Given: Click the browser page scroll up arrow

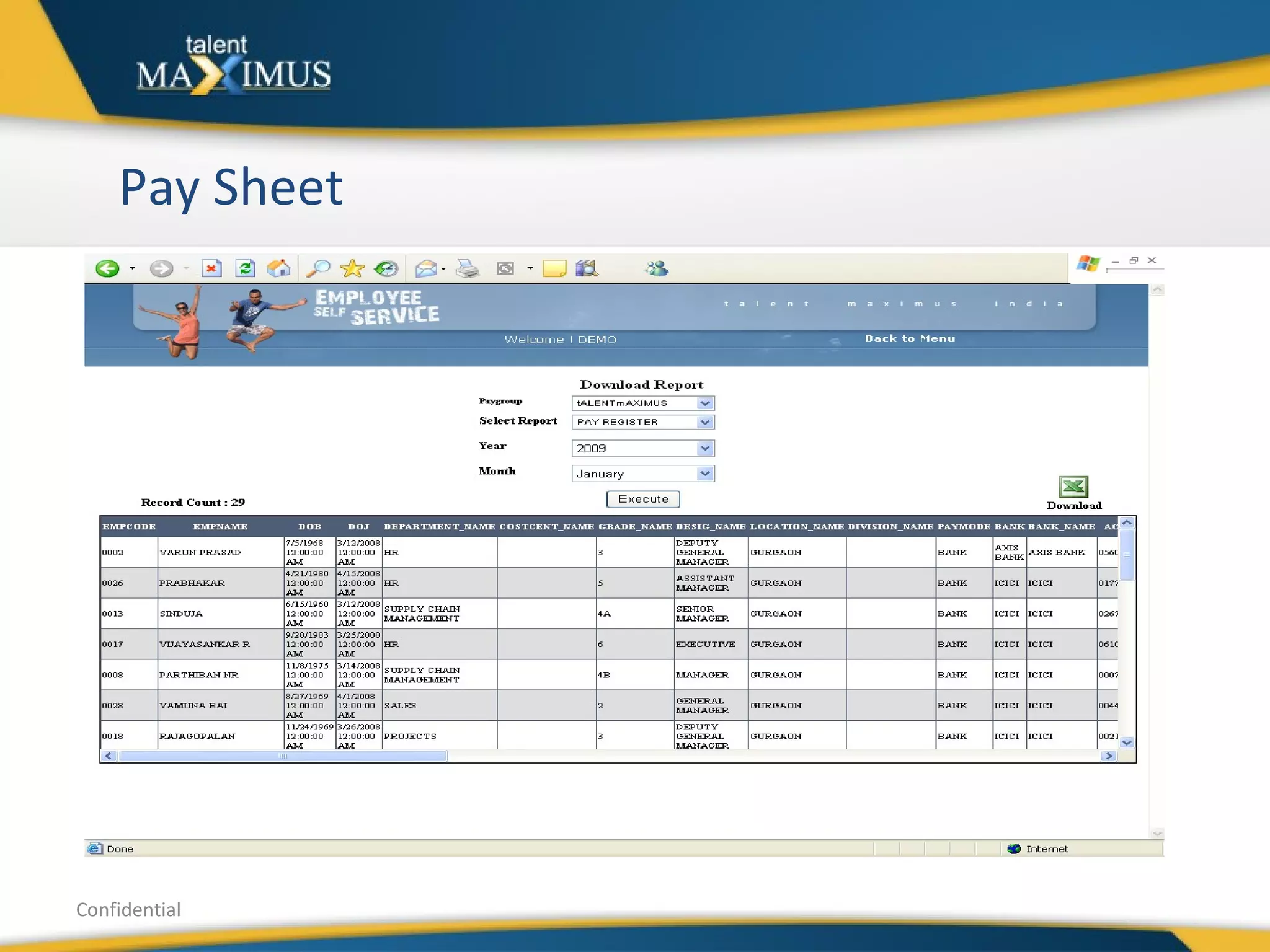Looking at the screenshot, I should [x=1157, y=291].
